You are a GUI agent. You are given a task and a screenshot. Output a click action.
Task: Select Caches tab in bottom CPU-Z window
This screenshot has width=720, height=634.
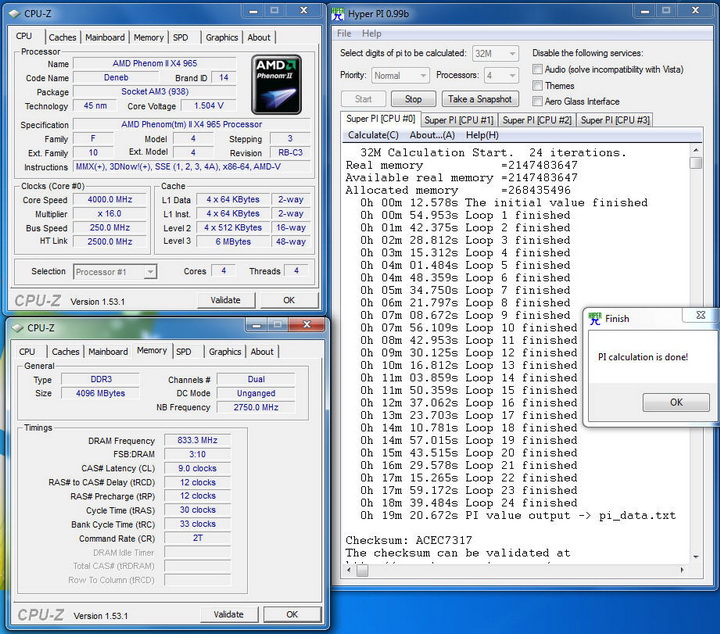(x=65, y=352)
